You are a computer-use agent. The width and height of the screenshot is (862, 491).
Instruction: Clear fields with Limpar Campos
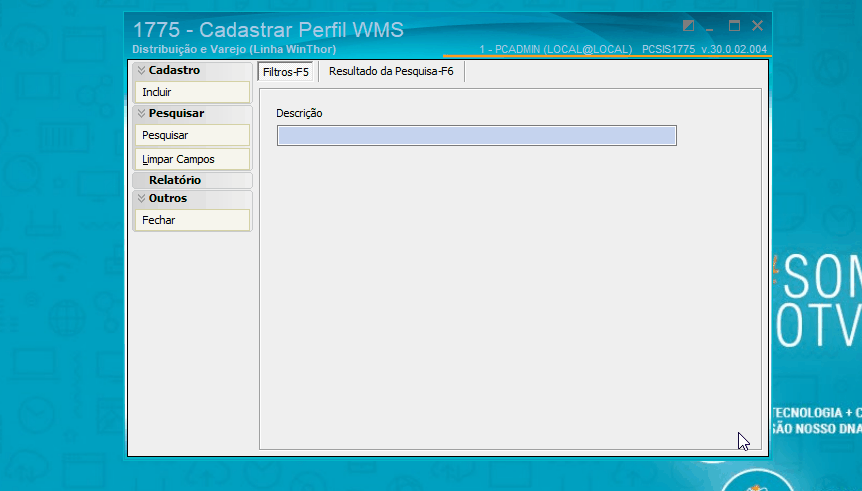192,159
